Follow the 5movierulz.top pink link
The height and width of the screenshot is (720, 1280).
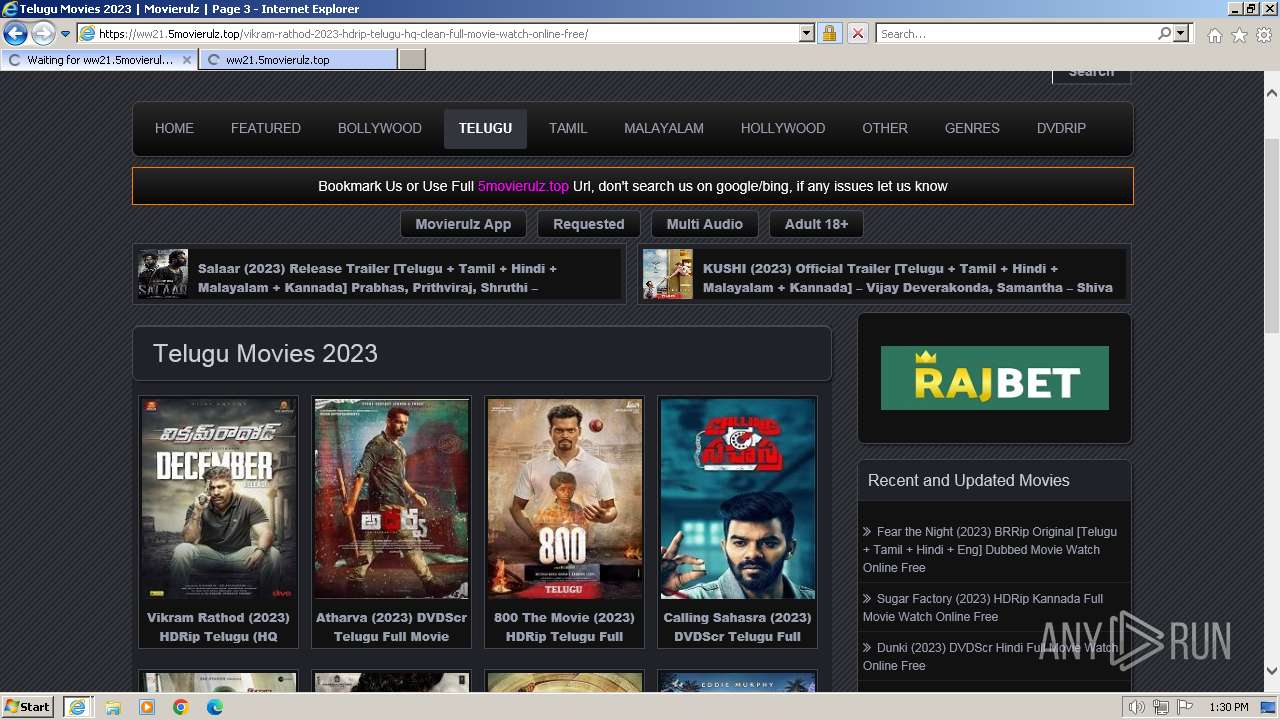click(x=523, y=186)
